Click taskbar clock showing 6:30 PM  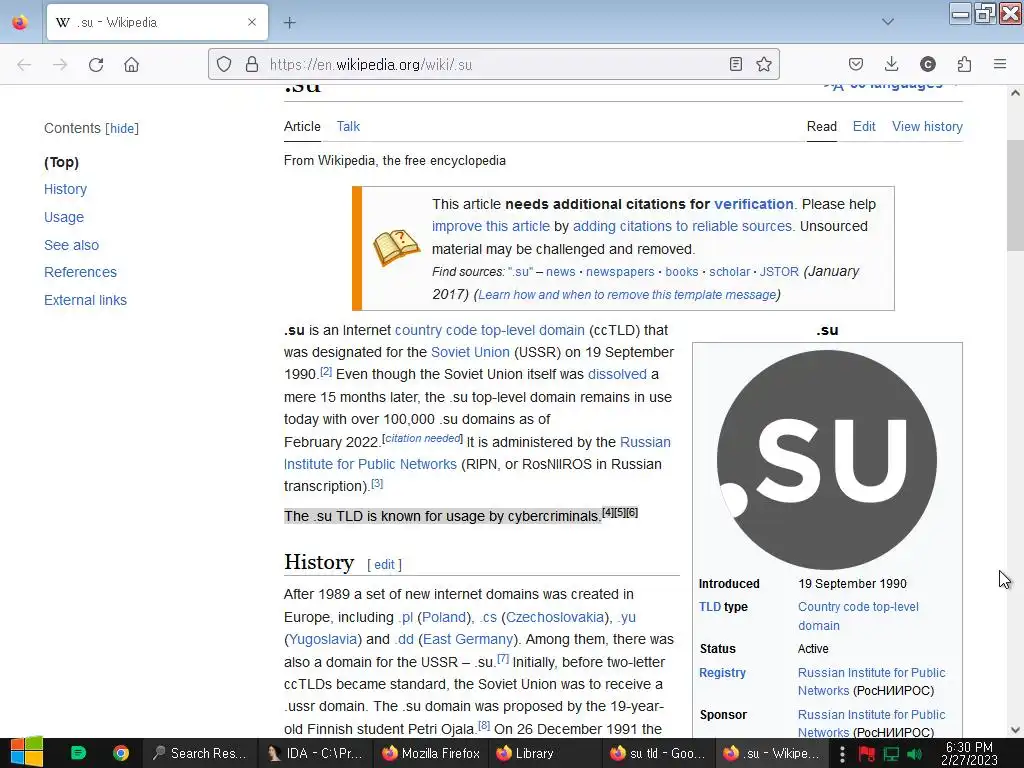click(x=969, y=754)
